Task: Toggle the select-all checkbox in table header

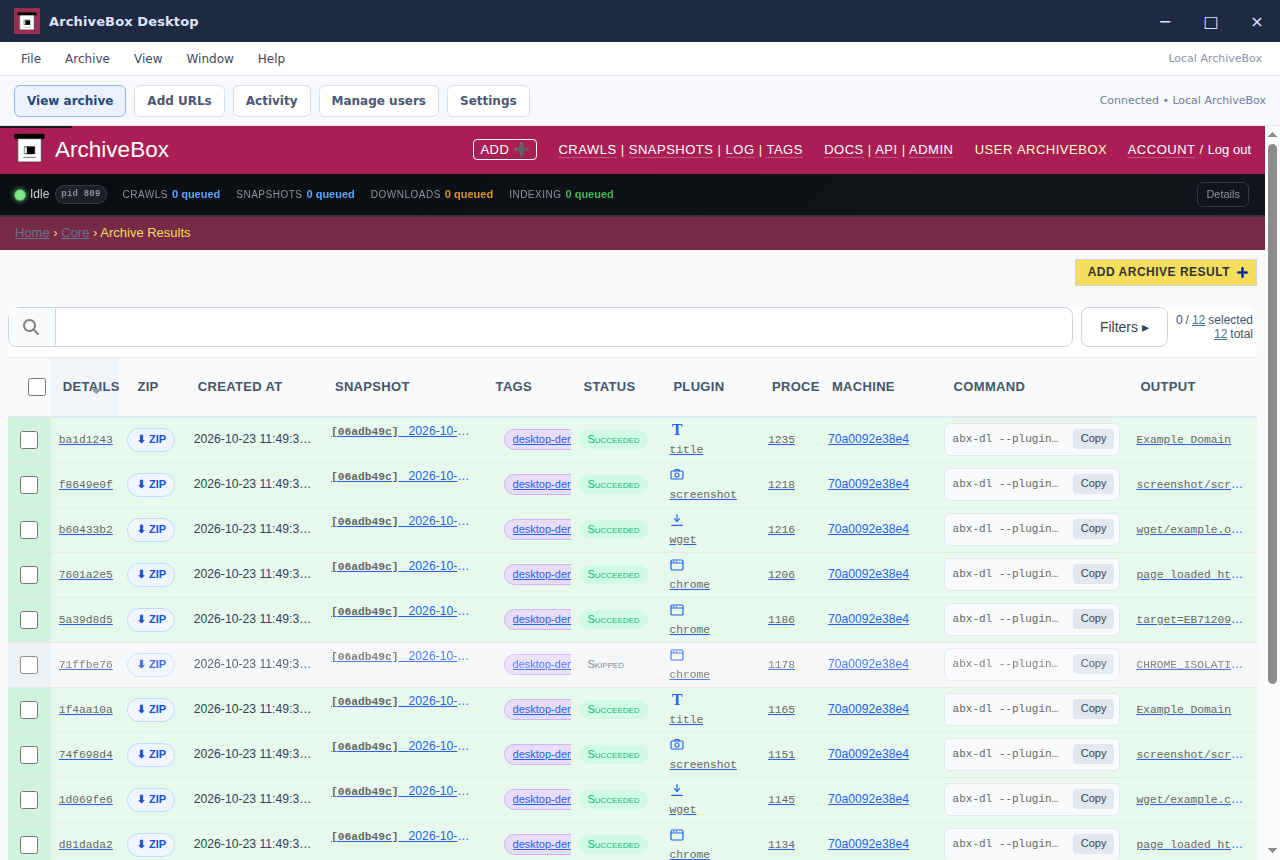Action: (37, 387)
